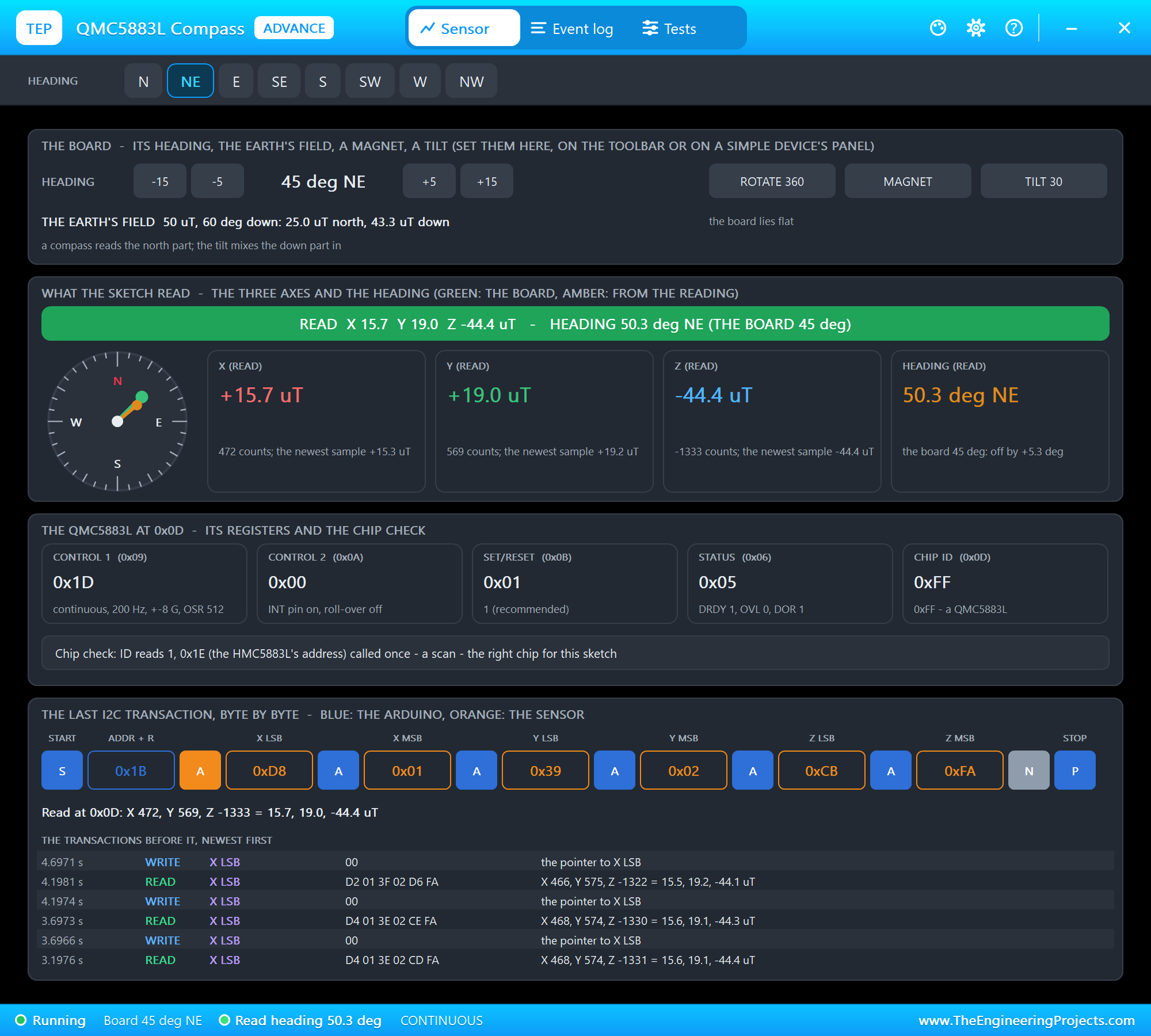Open the Tests tab
Viewport: 1151px width, 1036px height.
pyautogui.click(x=669, y=28)
